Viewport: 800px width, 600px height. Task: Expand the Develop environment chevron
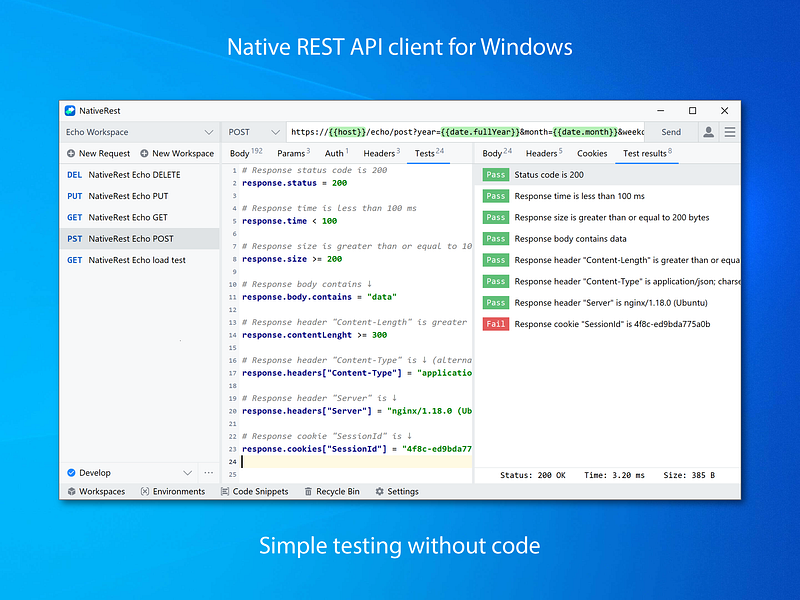[188, 472]
